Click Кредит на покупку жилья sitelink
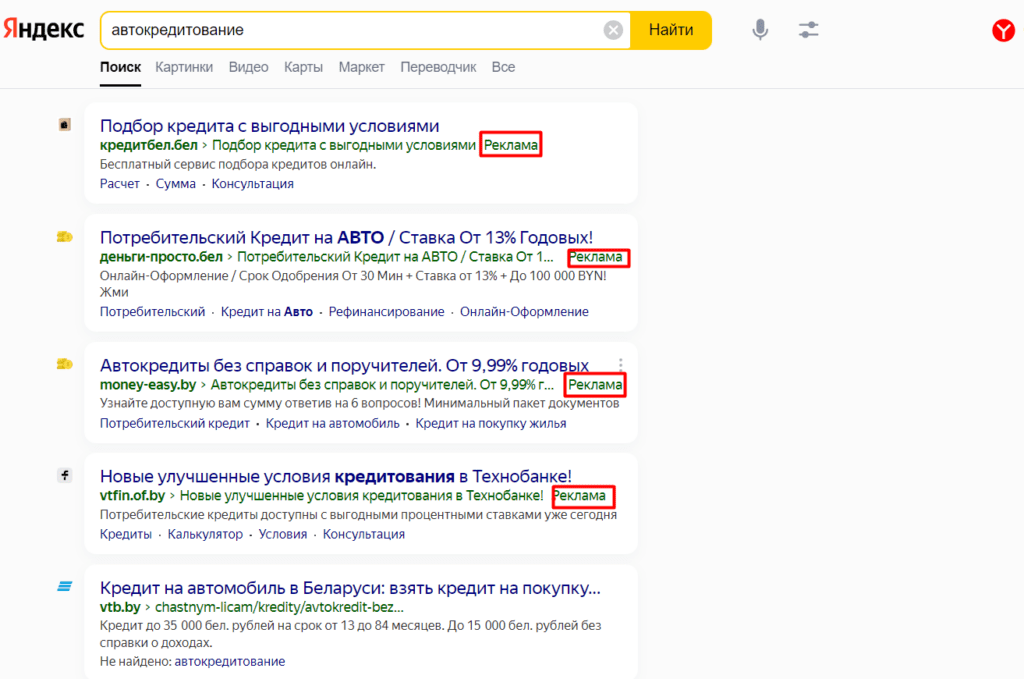Screen dimensions: 1024x679 click(x=490, y=423)
